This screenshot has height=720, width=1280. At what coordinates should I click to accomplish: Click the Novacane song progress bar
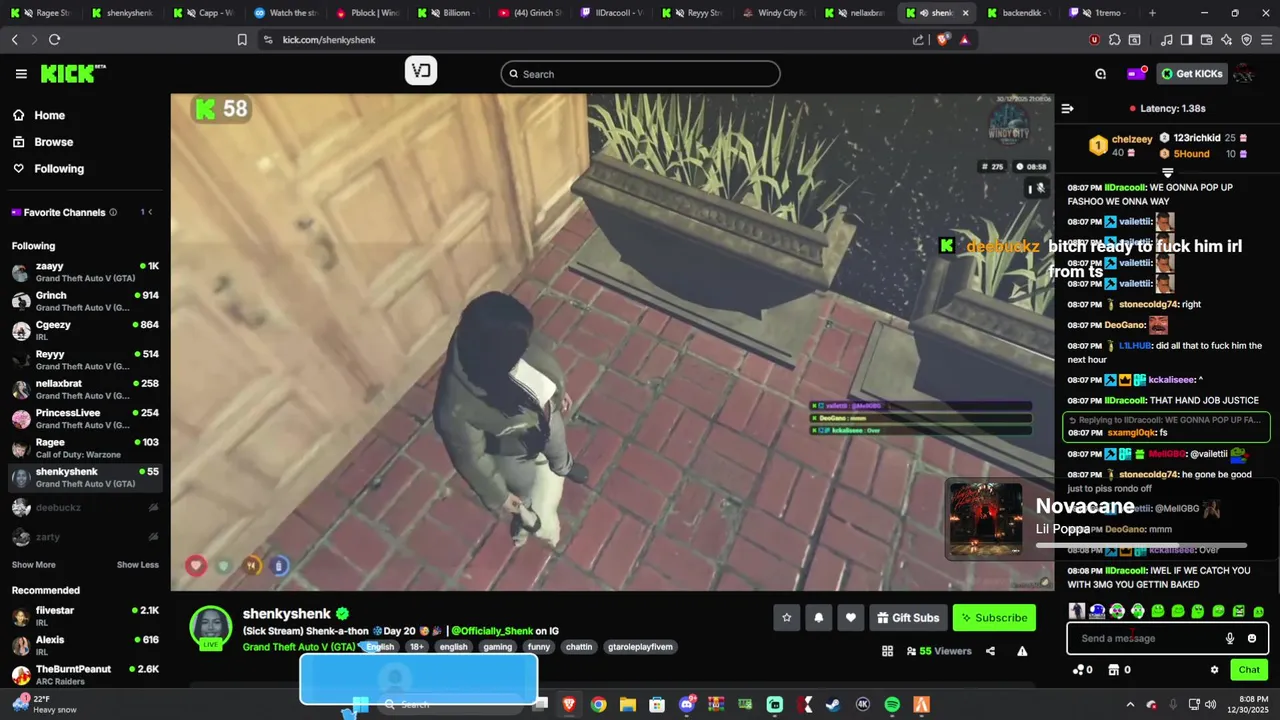tap(1141, 545)
